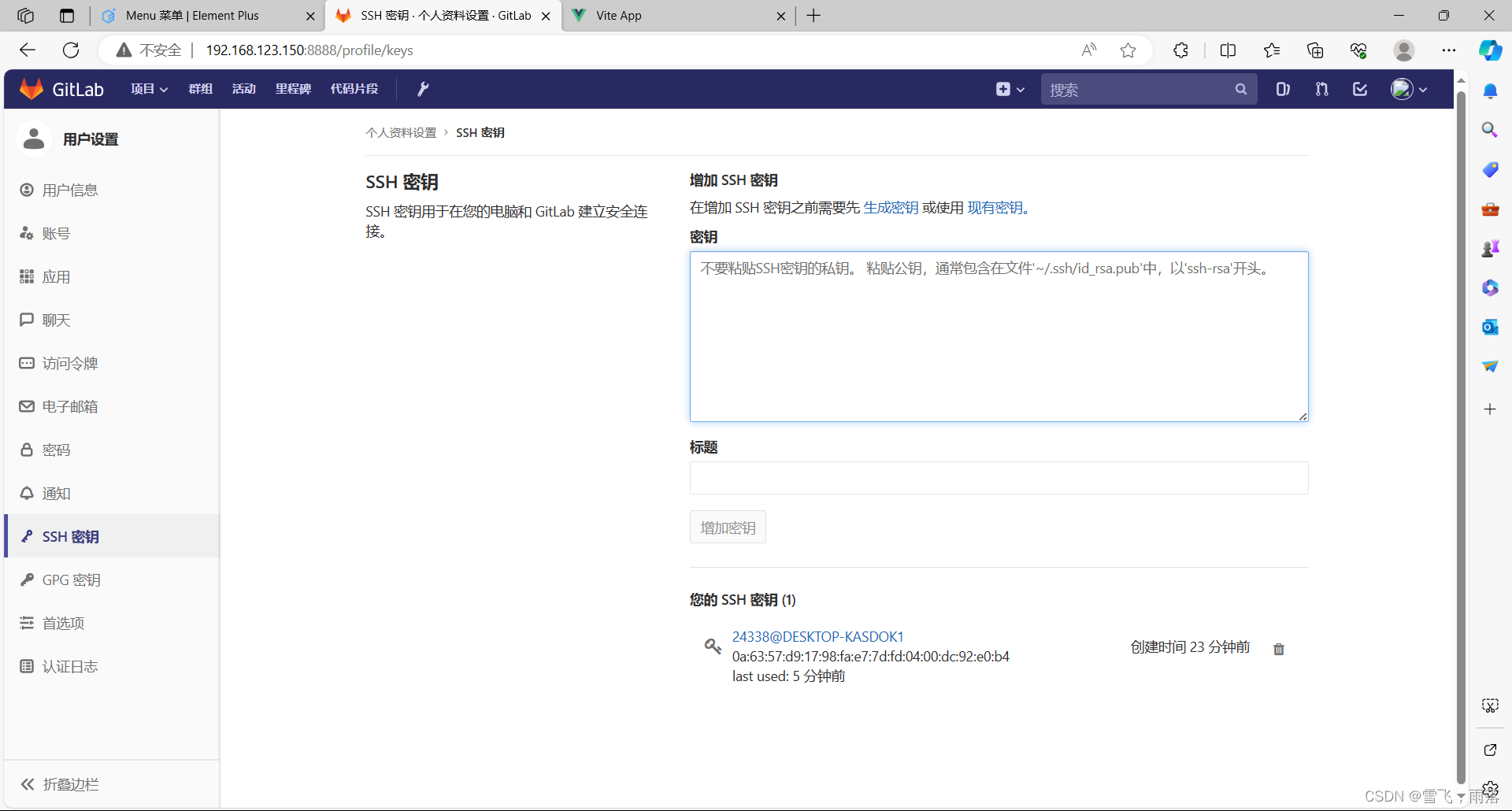Open the 项目 menu in the top bar
Image resolution: width=1512 pixels, height=811 pixels.
[x=148, y=88]
